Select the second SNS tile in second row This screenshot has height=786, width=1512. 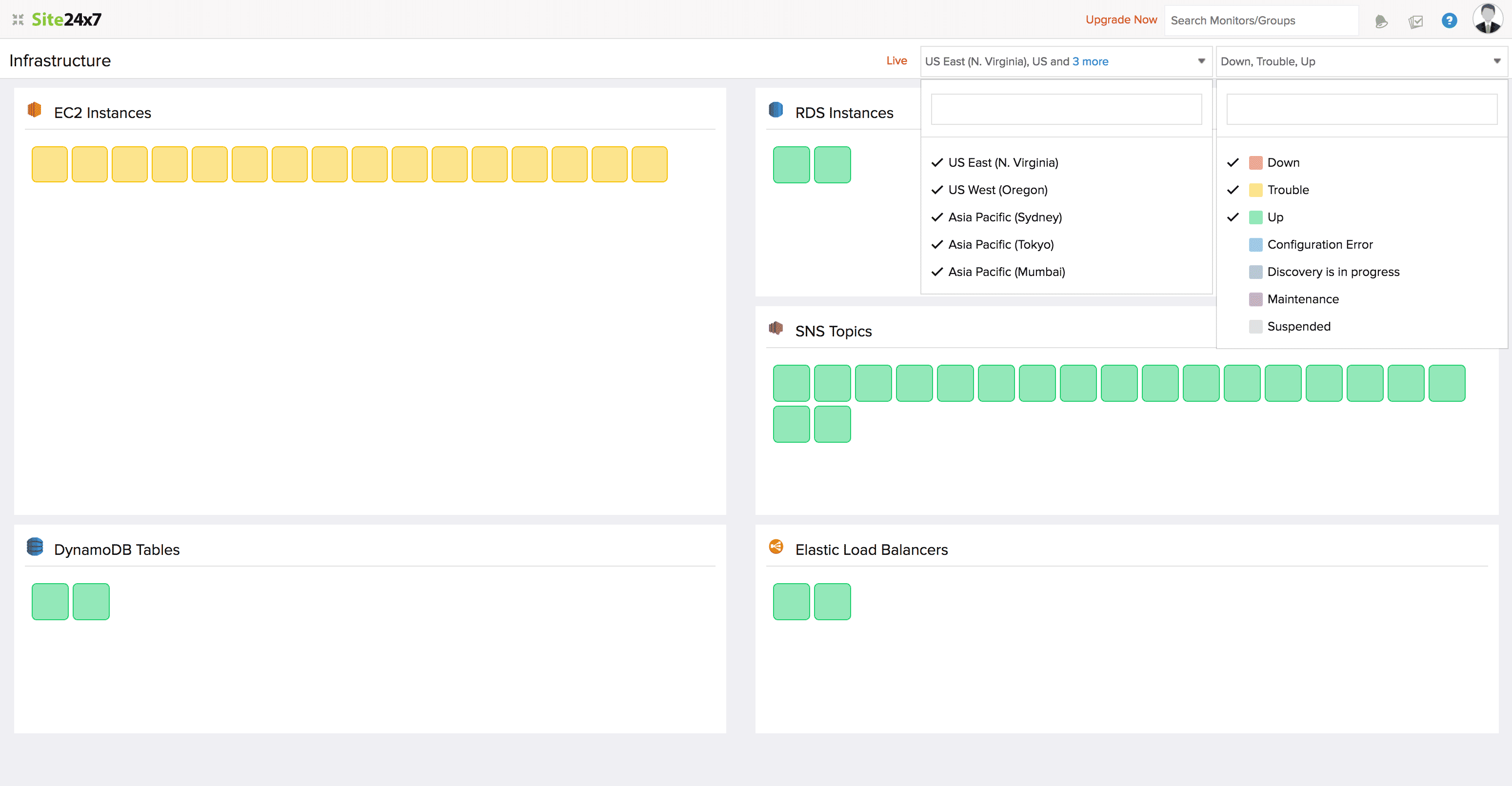[x=832, y=424]
